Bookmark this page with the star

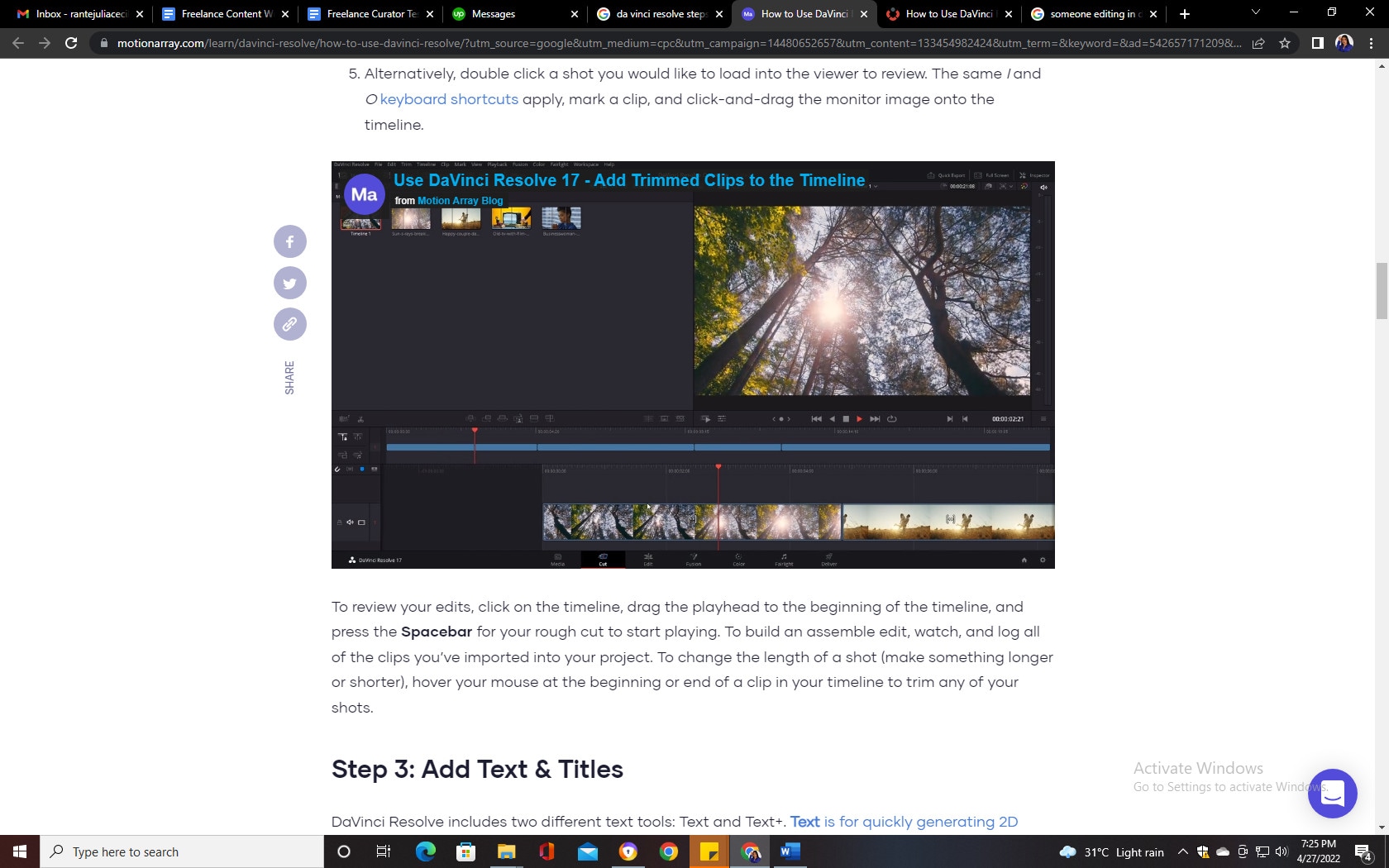(x=1285, y=43)
